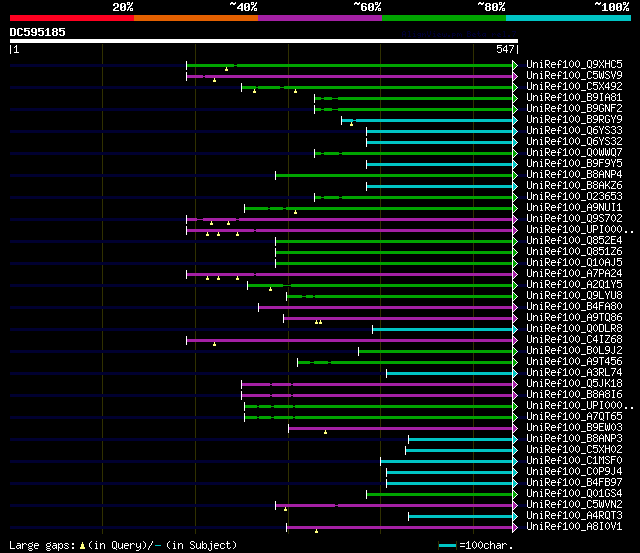The image size is (640, 553).
Task: Click the green arrowhead ending Q9XHC5 row
Action: (515, 65)
